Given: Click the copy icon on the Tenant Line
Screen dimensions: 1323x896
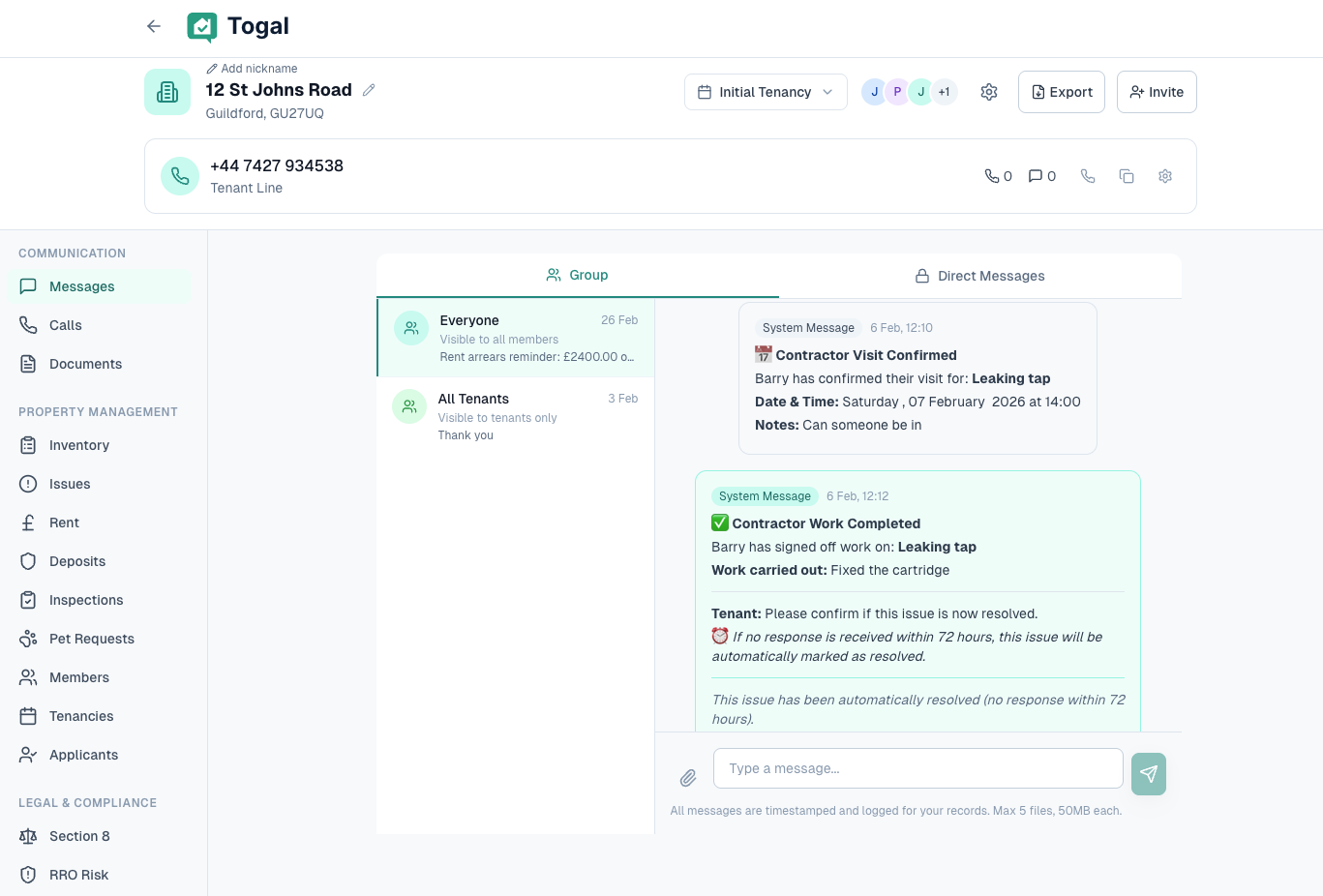Looking at the screenshot, I should [1127, 175].
